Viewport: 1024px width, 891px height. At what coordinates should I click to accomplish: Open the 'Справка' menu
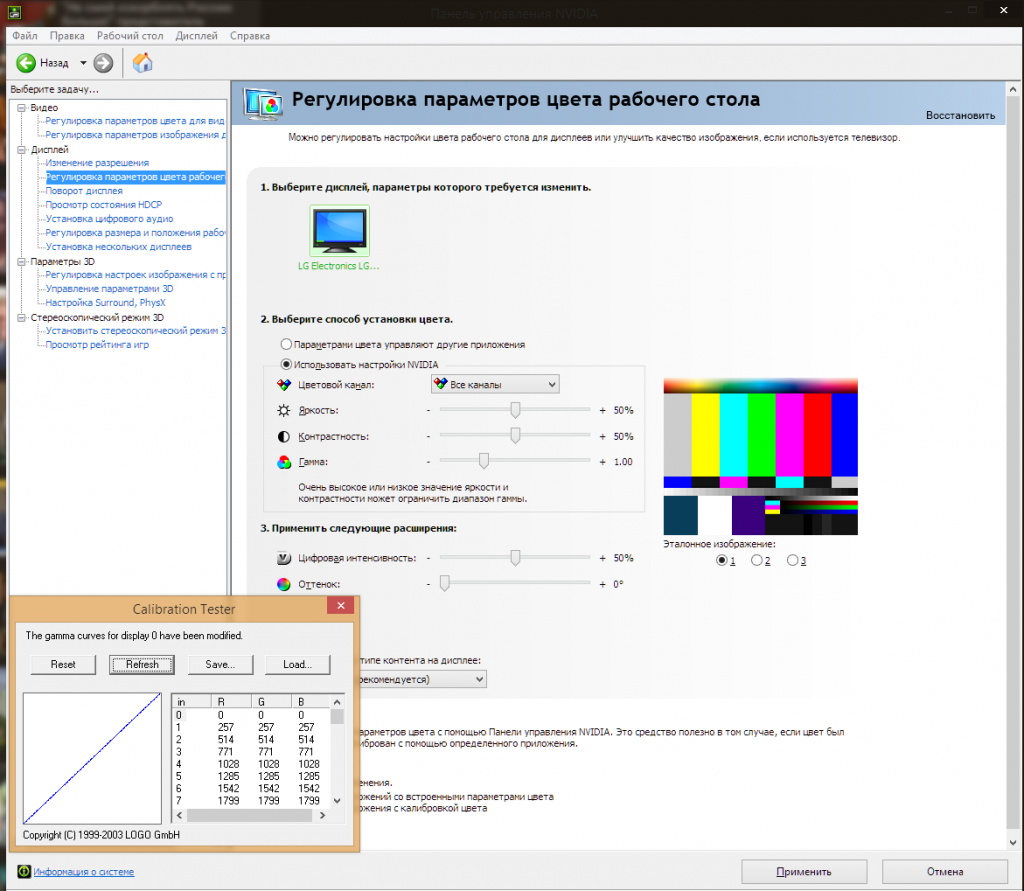249,36
